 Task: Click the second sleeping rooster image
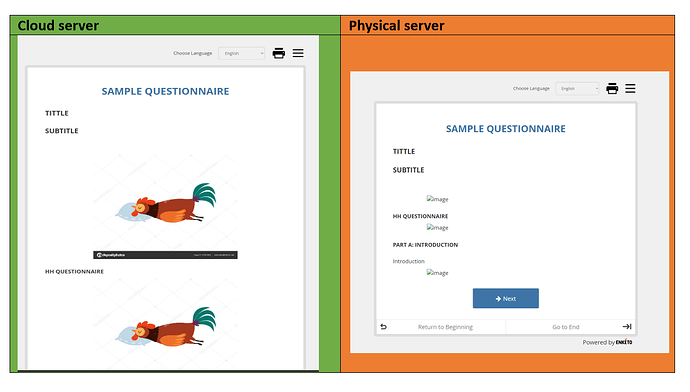(x=165, y=326)
